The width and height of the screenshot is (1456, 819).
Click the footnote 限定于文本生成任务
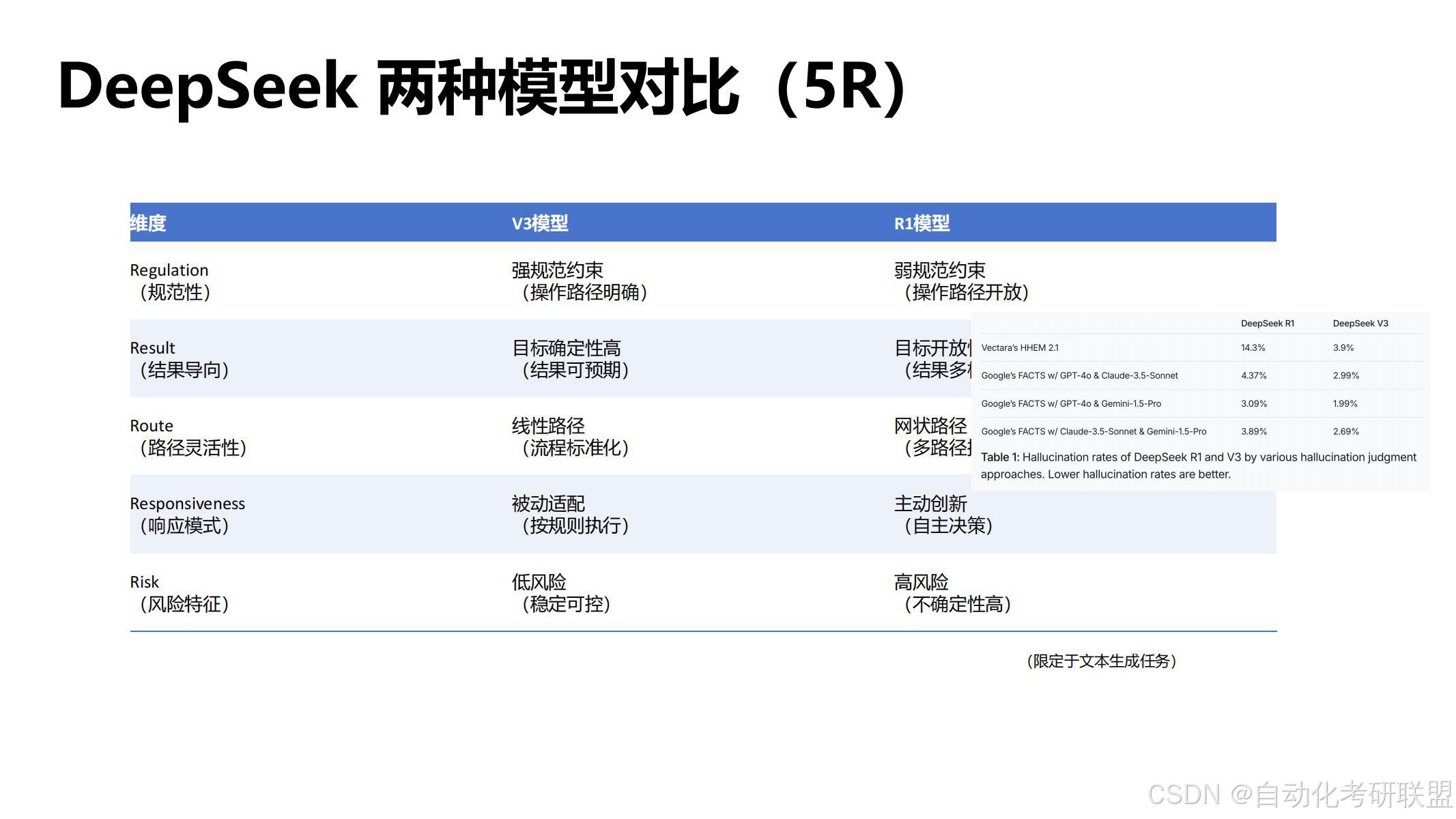point(1101,661)
